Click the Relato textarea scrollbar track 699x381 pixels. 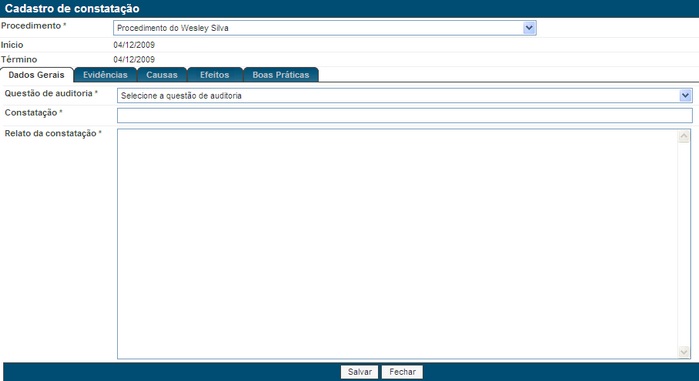(x=684, y=244)
